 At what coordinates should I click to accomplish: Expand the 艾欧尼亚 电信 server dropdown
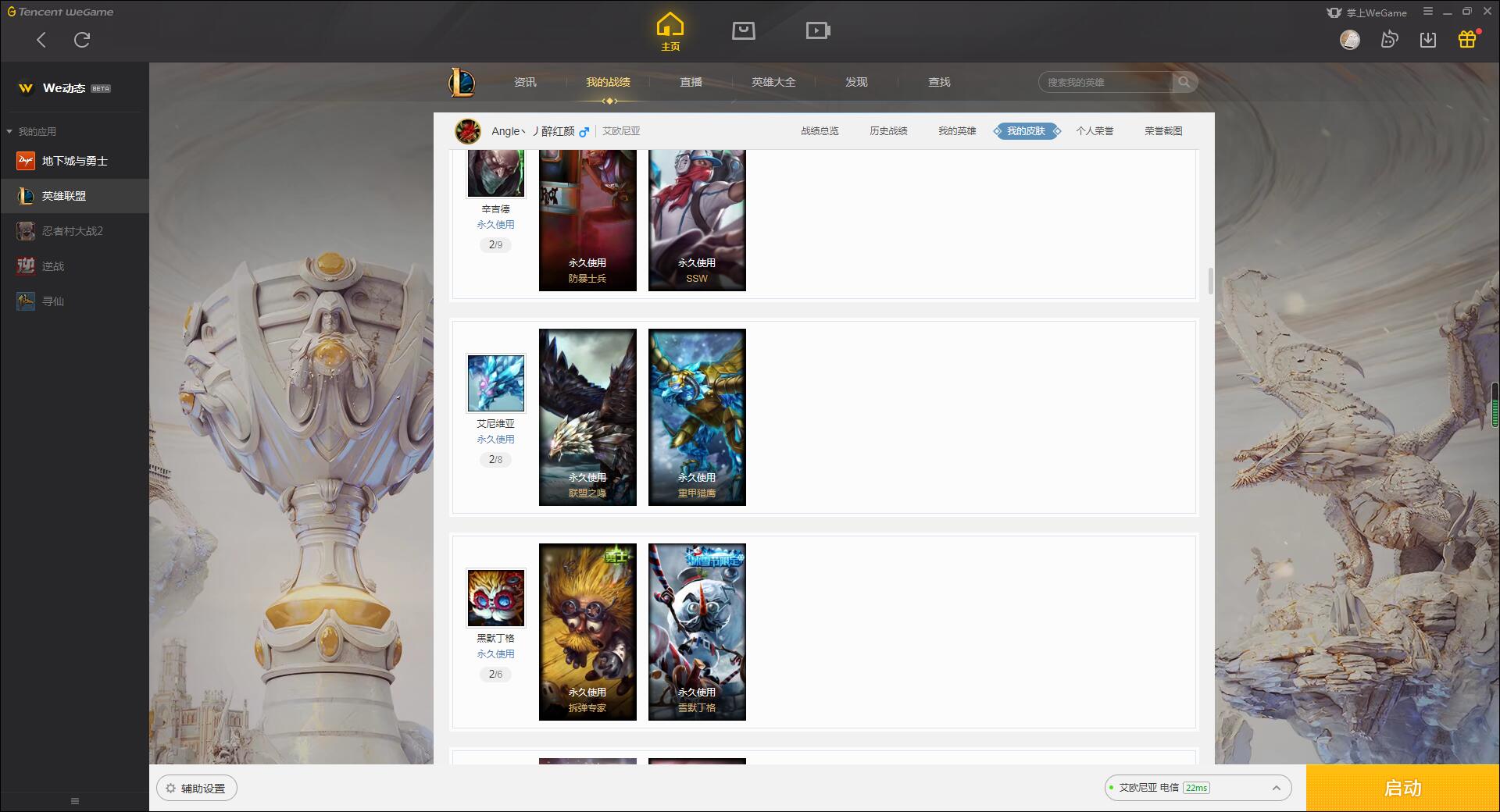pyautogui.click(x=1198, y=788)
